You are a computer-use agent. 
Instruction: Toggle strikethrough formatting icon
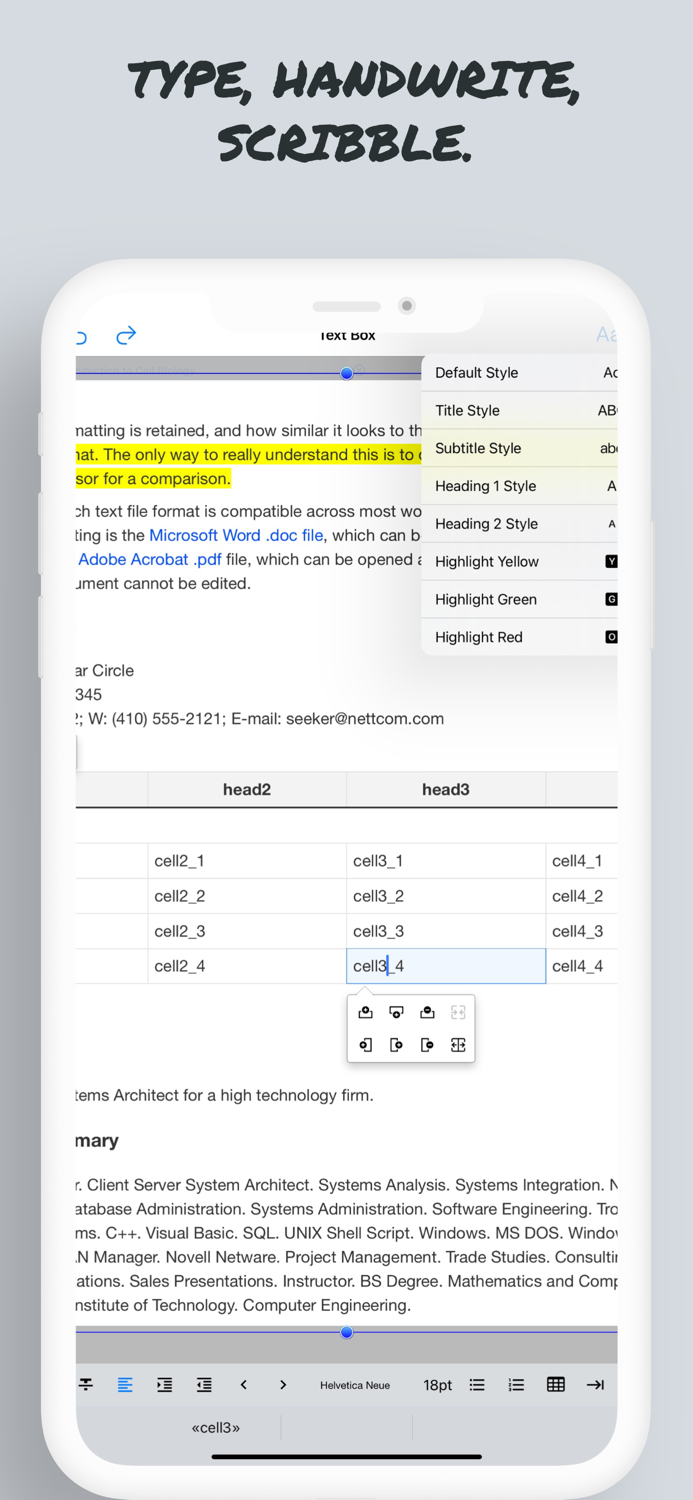click(x=86, y=1385)
